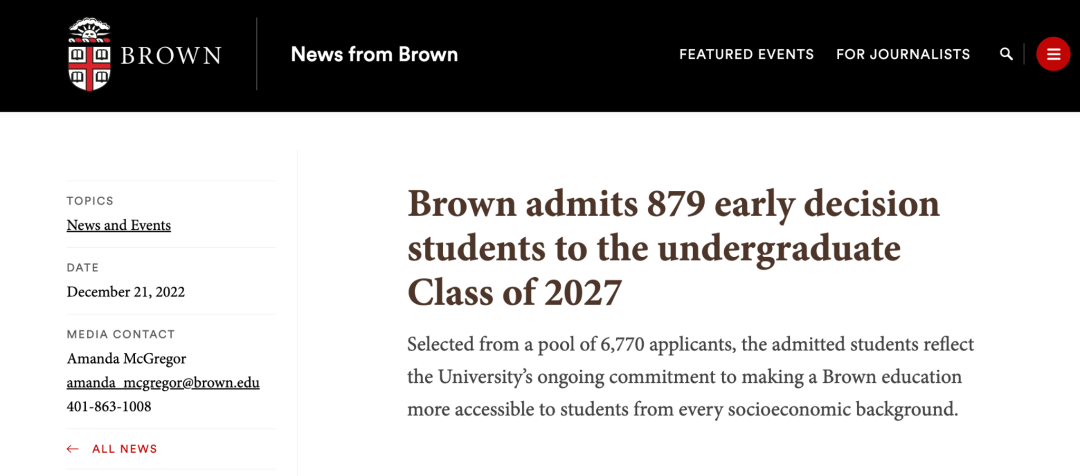Click the Amanda McGregor contact name
This screenshot has height=476, width=1080.
[127, 359]
